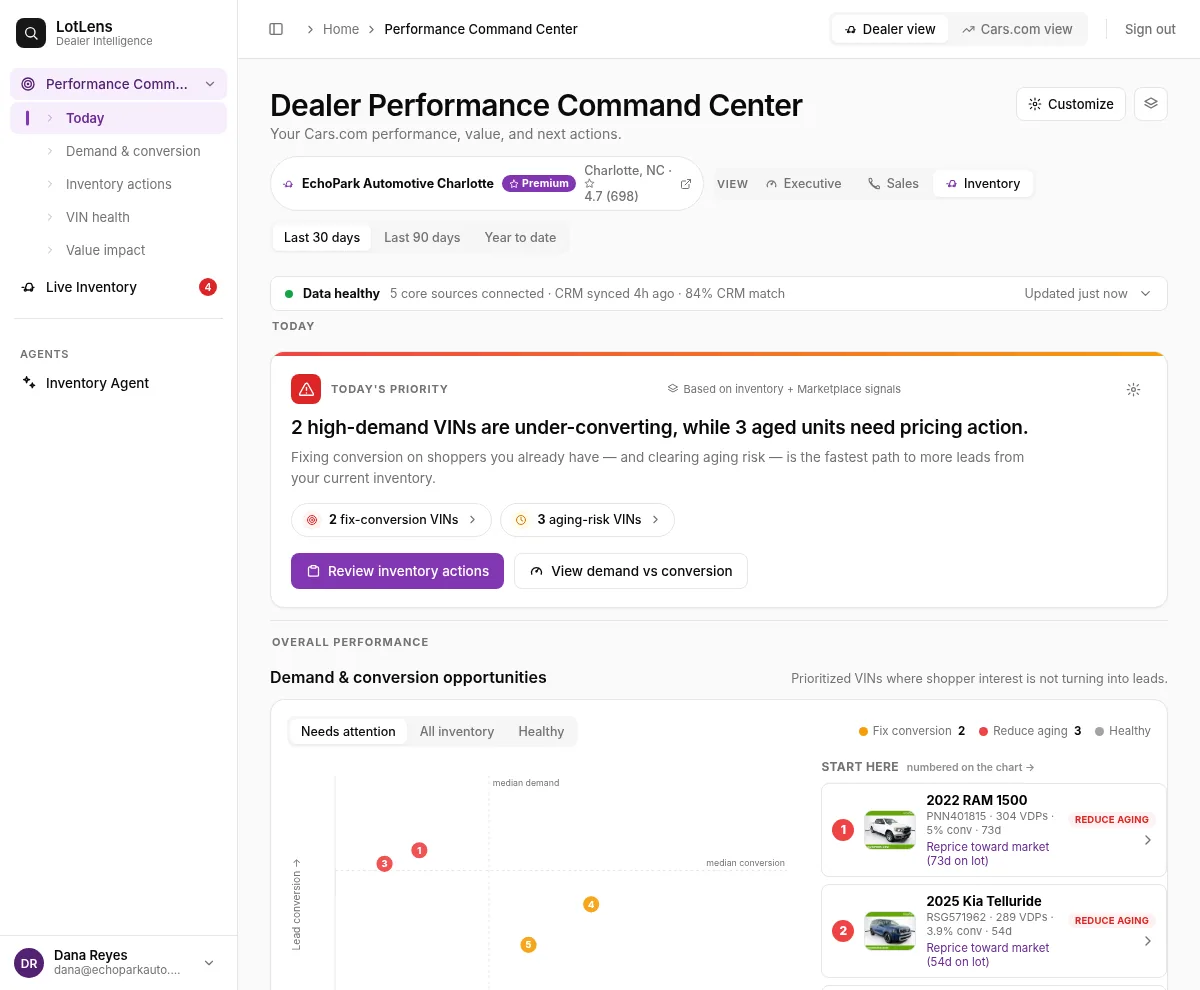Click EchoPark Automotive Charlotte dealer name

(398, 184)
